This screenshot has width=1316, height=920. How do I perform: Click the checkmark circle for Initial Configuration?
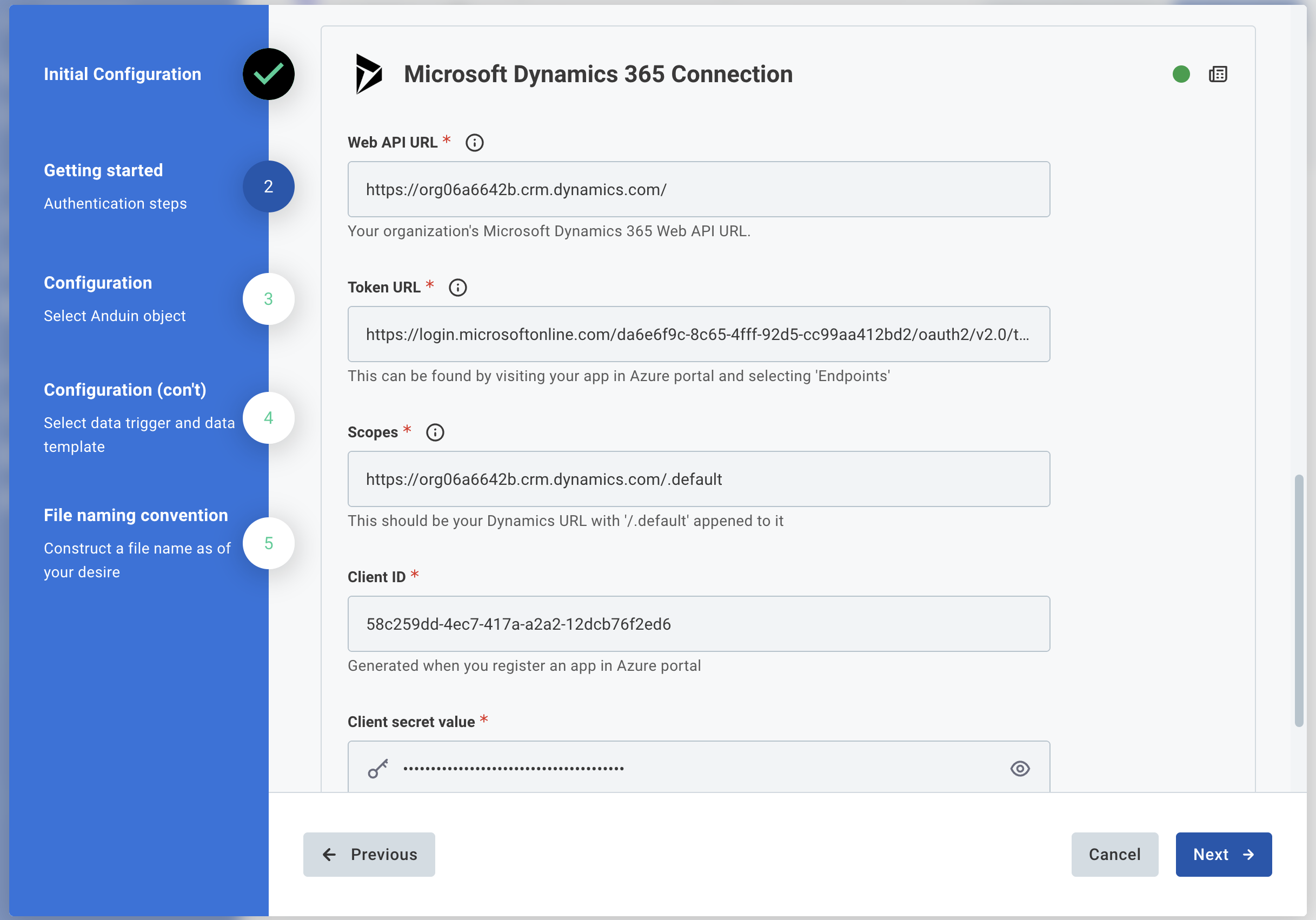click(268, 75)
